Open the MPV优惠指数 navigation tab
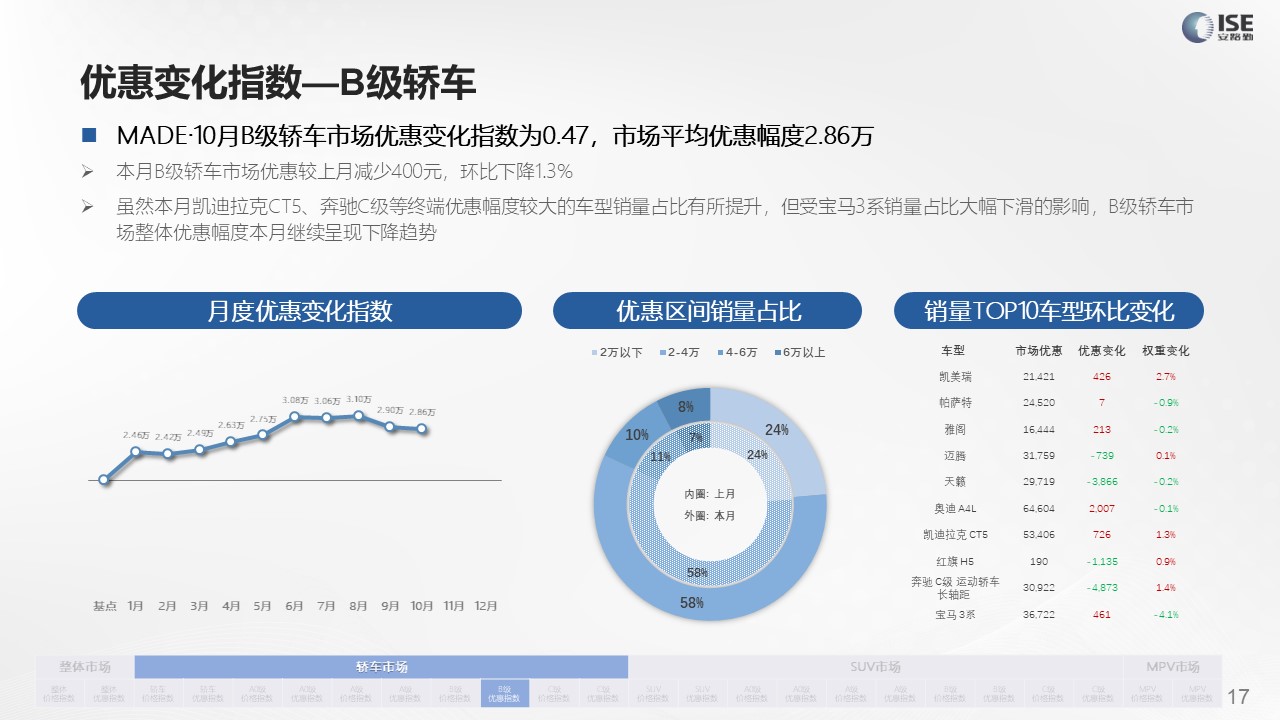This screenshot has height=720, width=1280. (1197, 694)
